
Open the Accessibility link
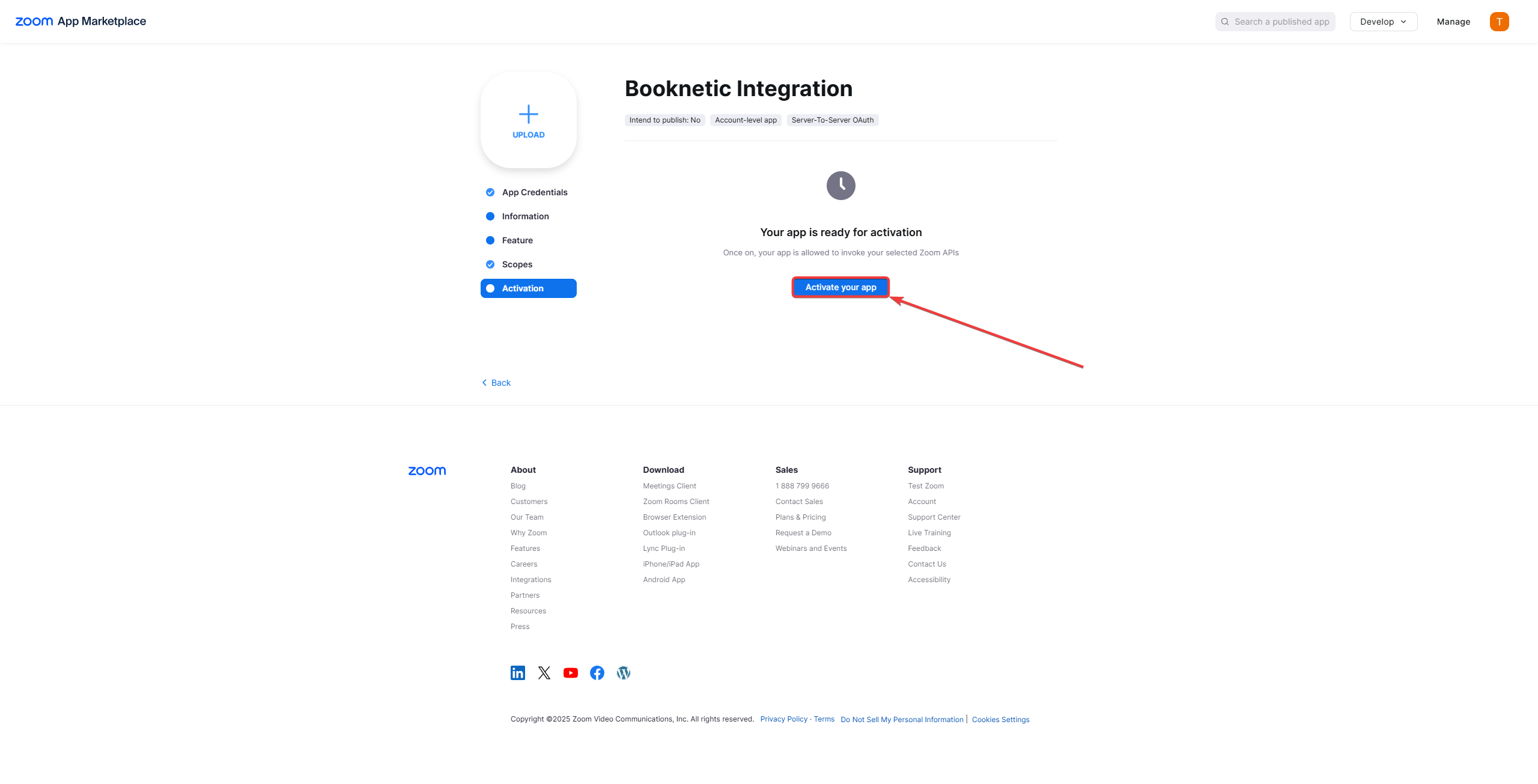point(929,580)
